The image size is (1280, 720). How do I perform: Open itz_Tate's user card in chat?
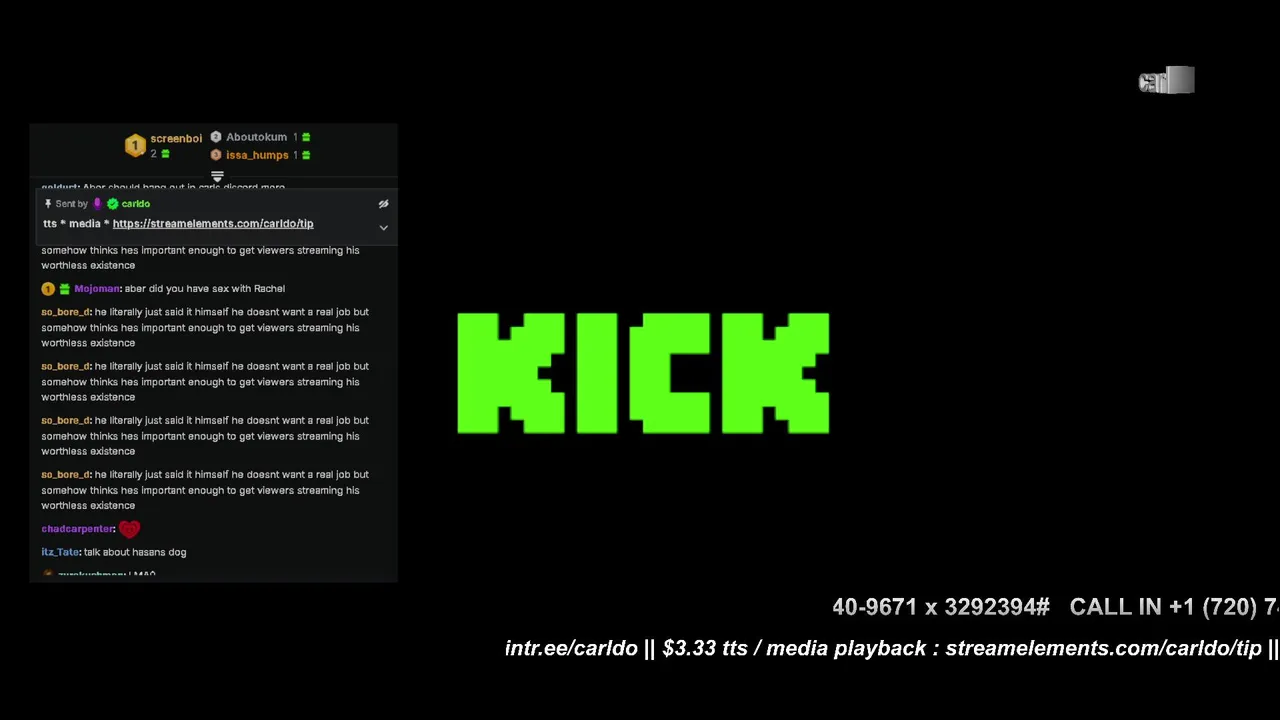pos(60,552)
